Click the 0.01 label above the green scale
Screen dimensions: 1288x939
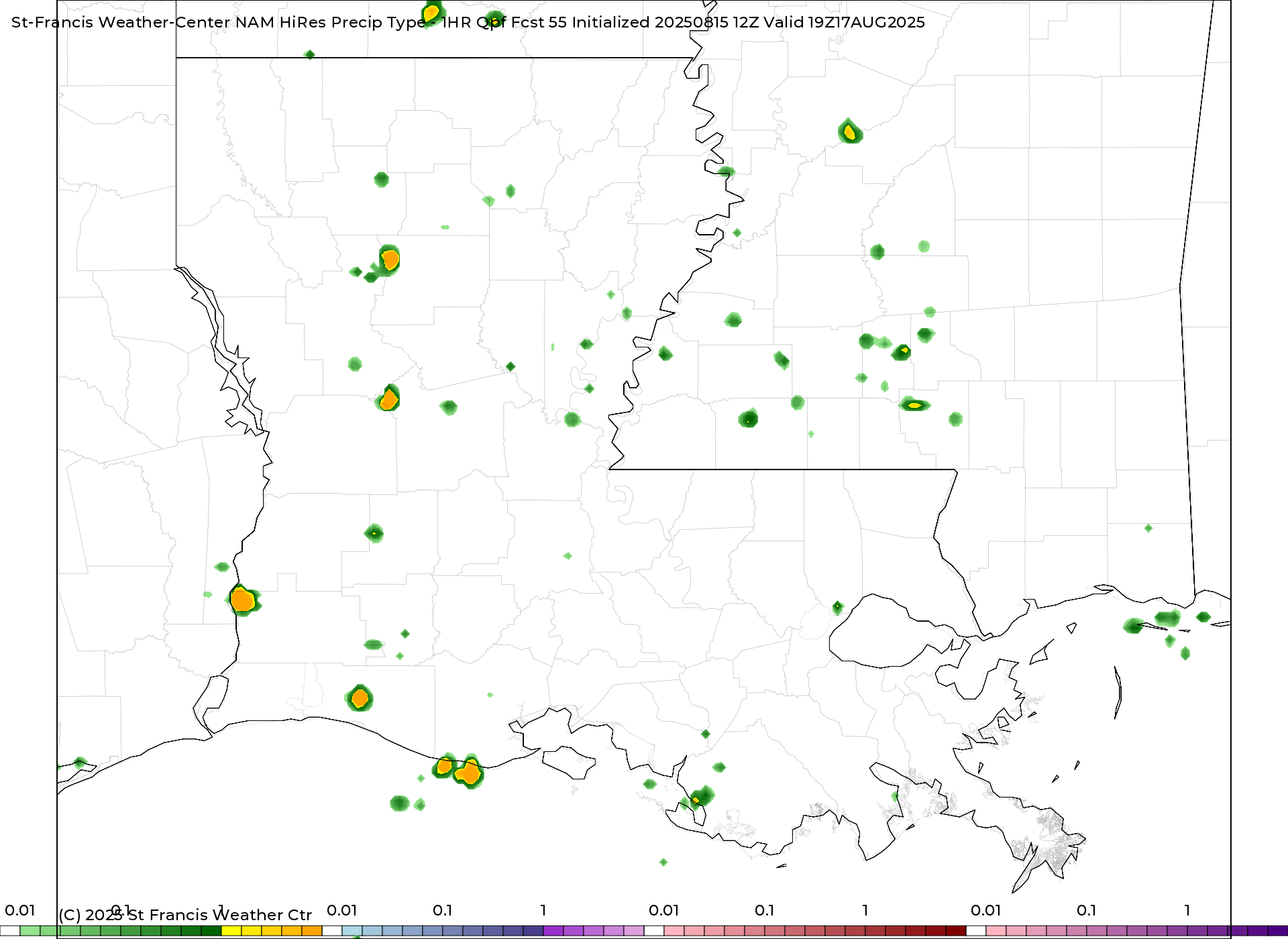point(19,910)
